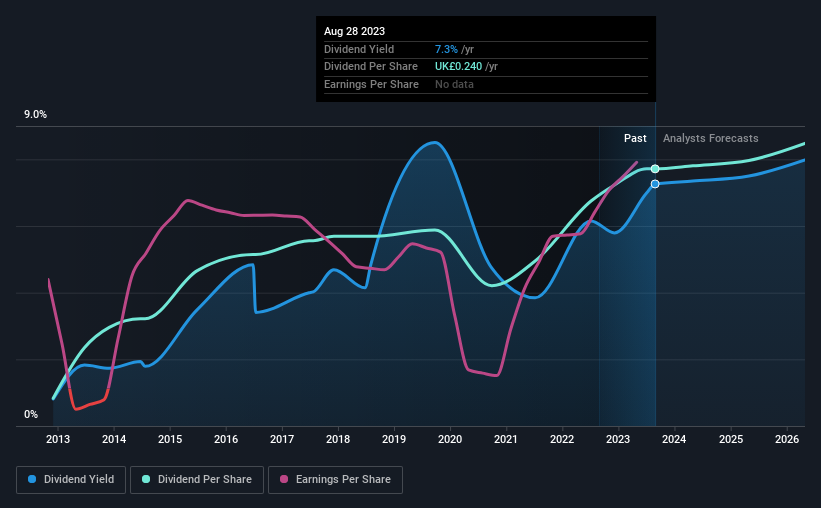
Task: Click the Past region label
Action: tap(635, 138)
